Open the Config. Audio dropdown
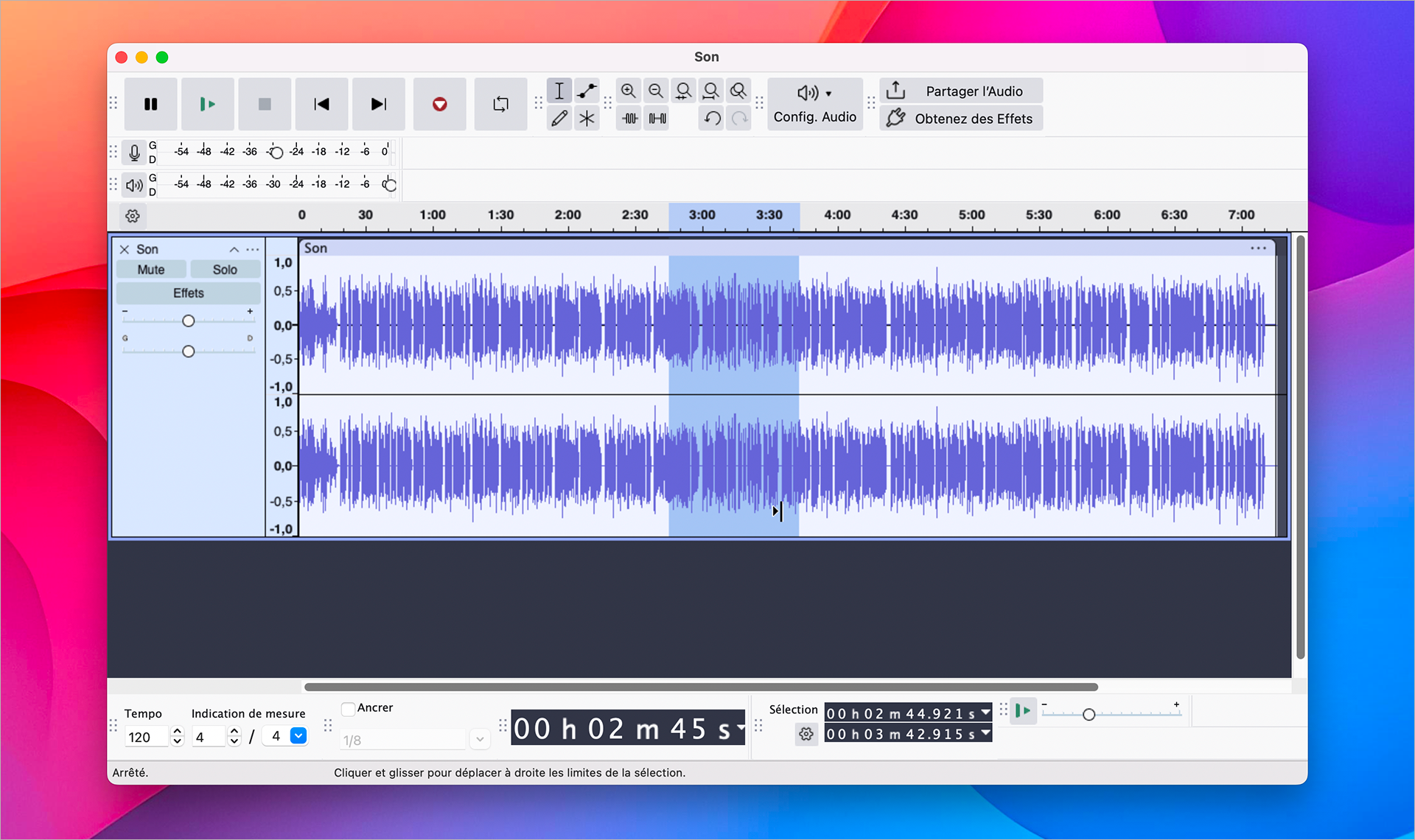 click(x=814, y=104)
